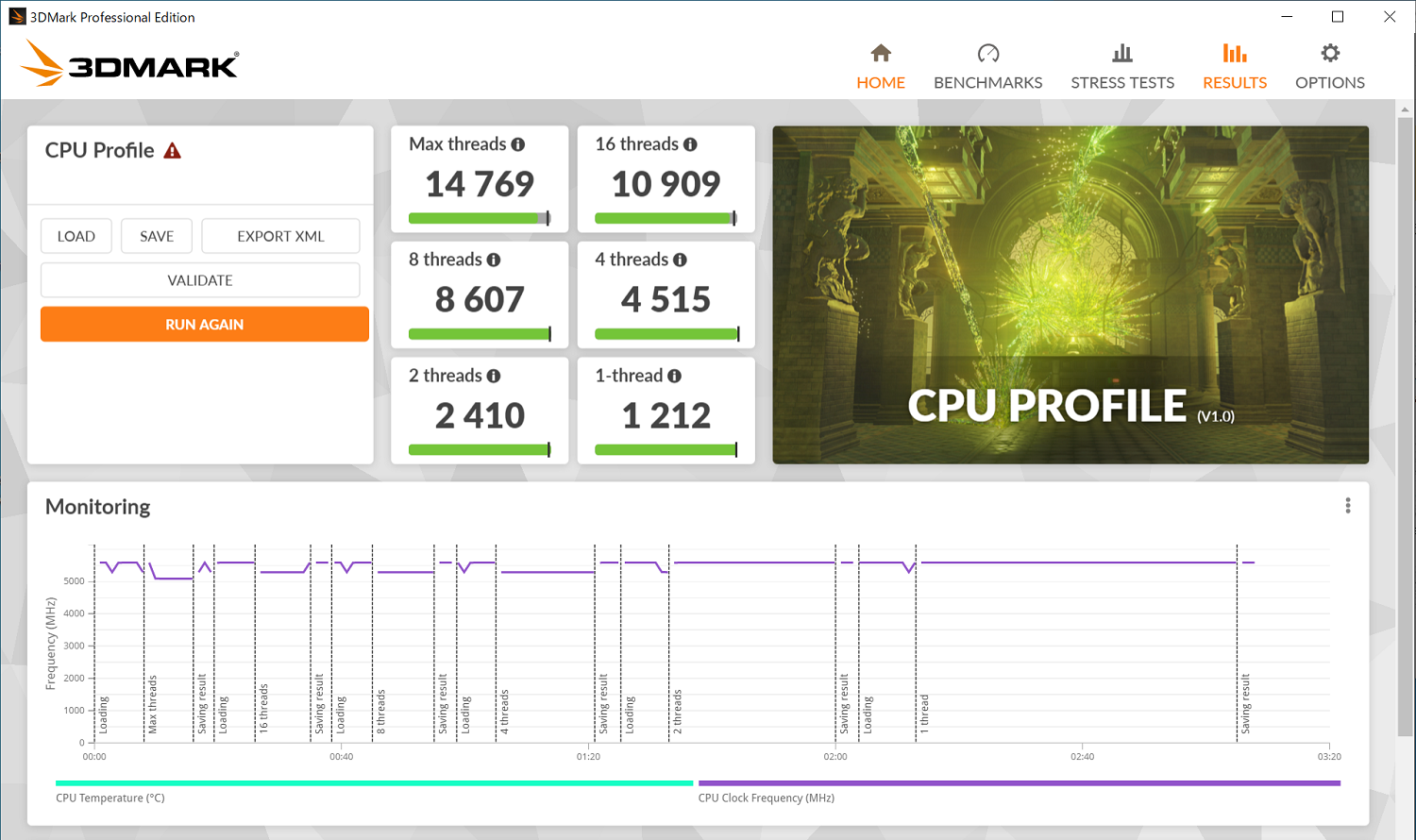Click the 'Max threads' chart marker label
Screen dimensions: 1416x840
coord(153,704)
